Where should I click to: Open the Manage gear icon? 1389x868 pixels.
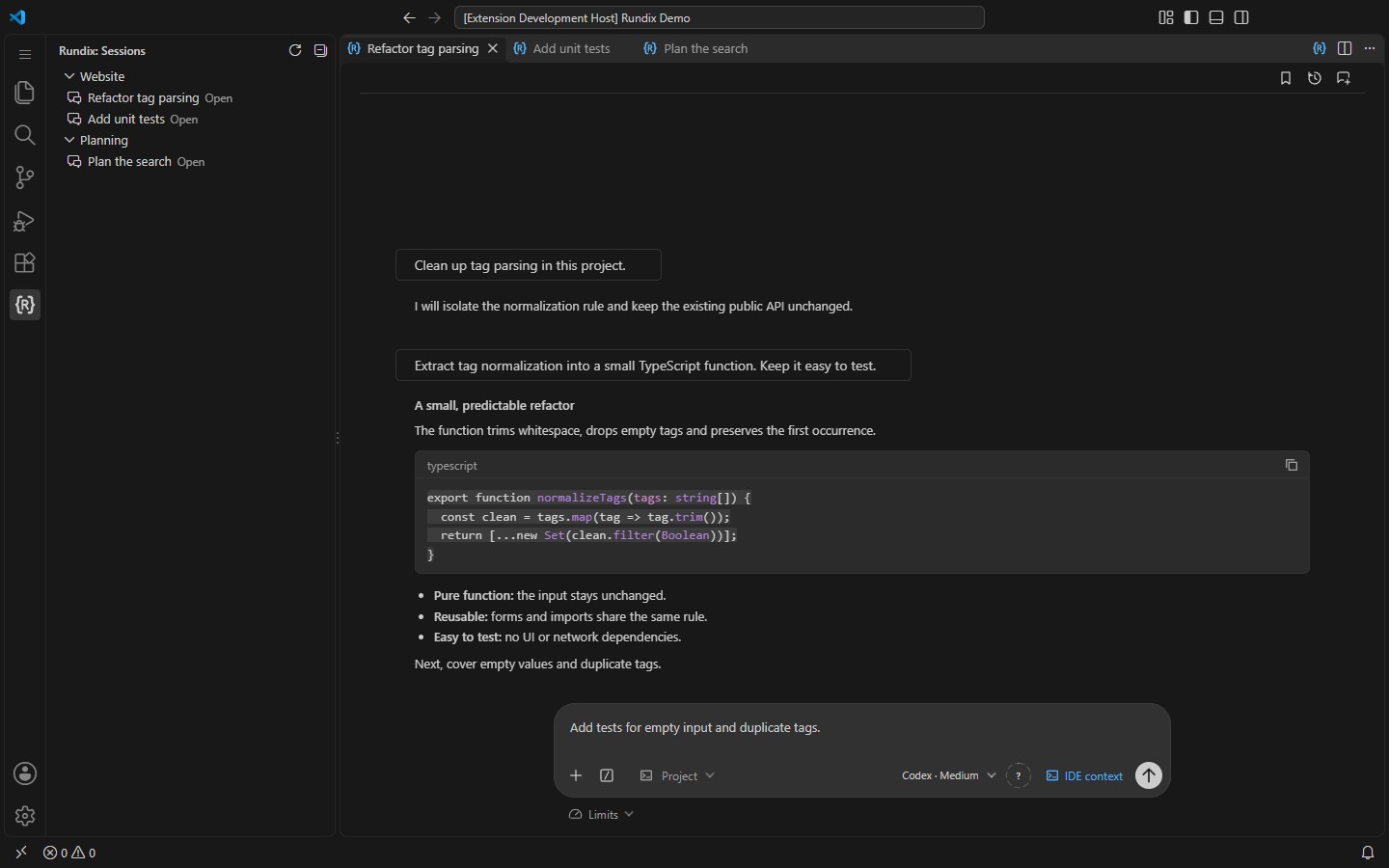pos(25,816)
